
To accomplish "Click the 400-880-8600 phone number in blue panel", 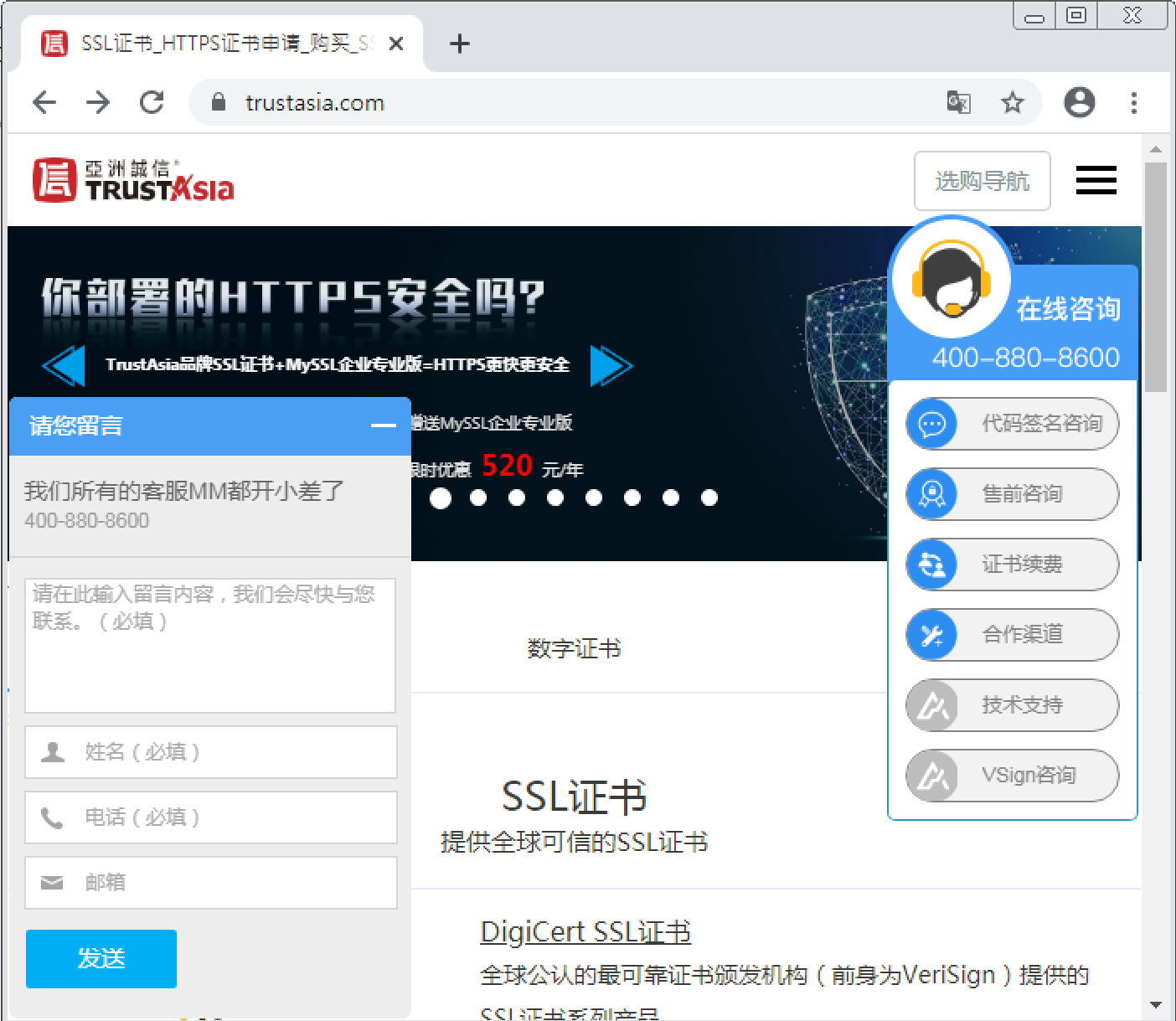I will 1025,358.
